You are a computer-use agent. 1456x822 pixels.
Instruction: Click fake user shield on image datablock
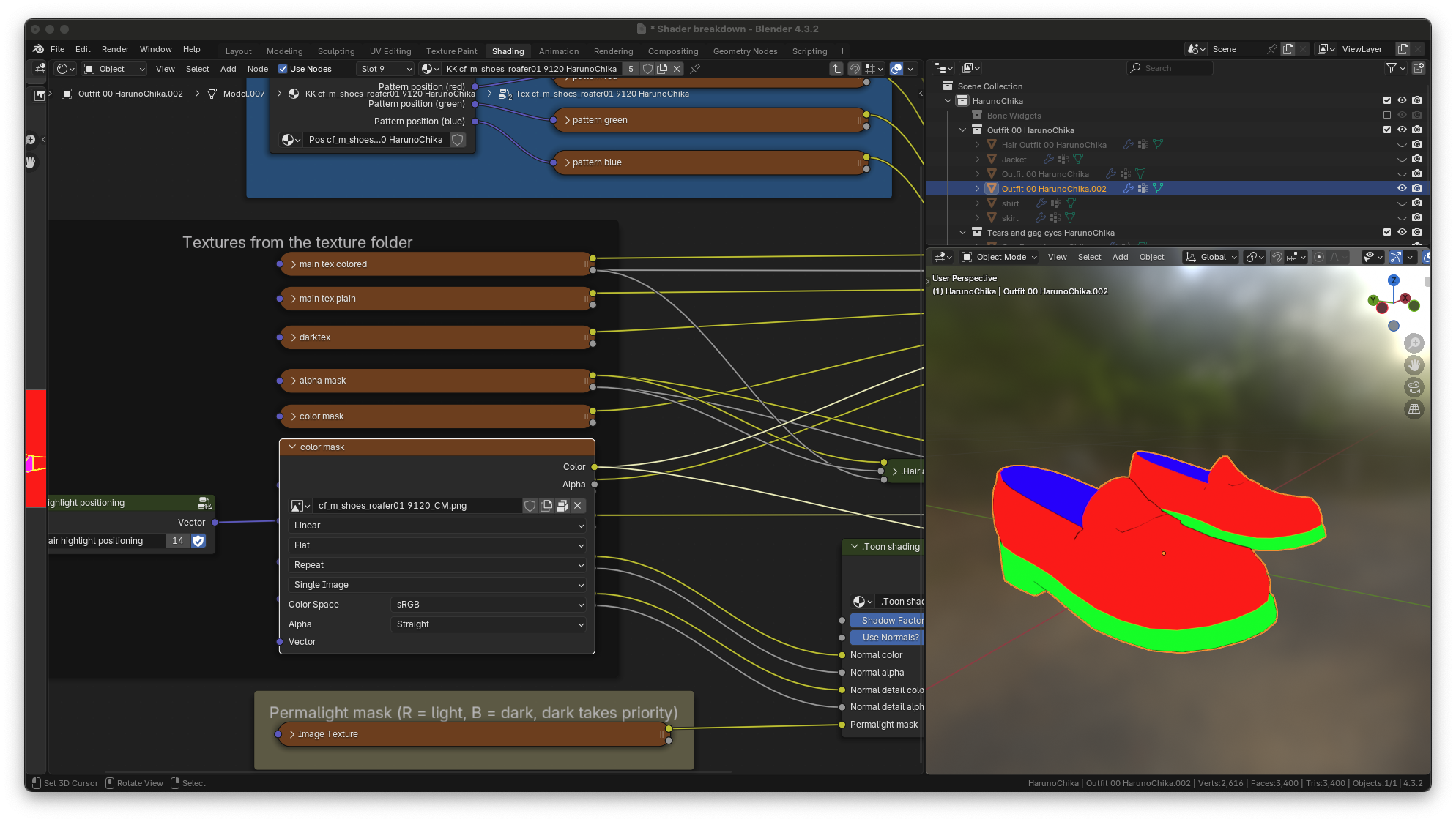530,506
